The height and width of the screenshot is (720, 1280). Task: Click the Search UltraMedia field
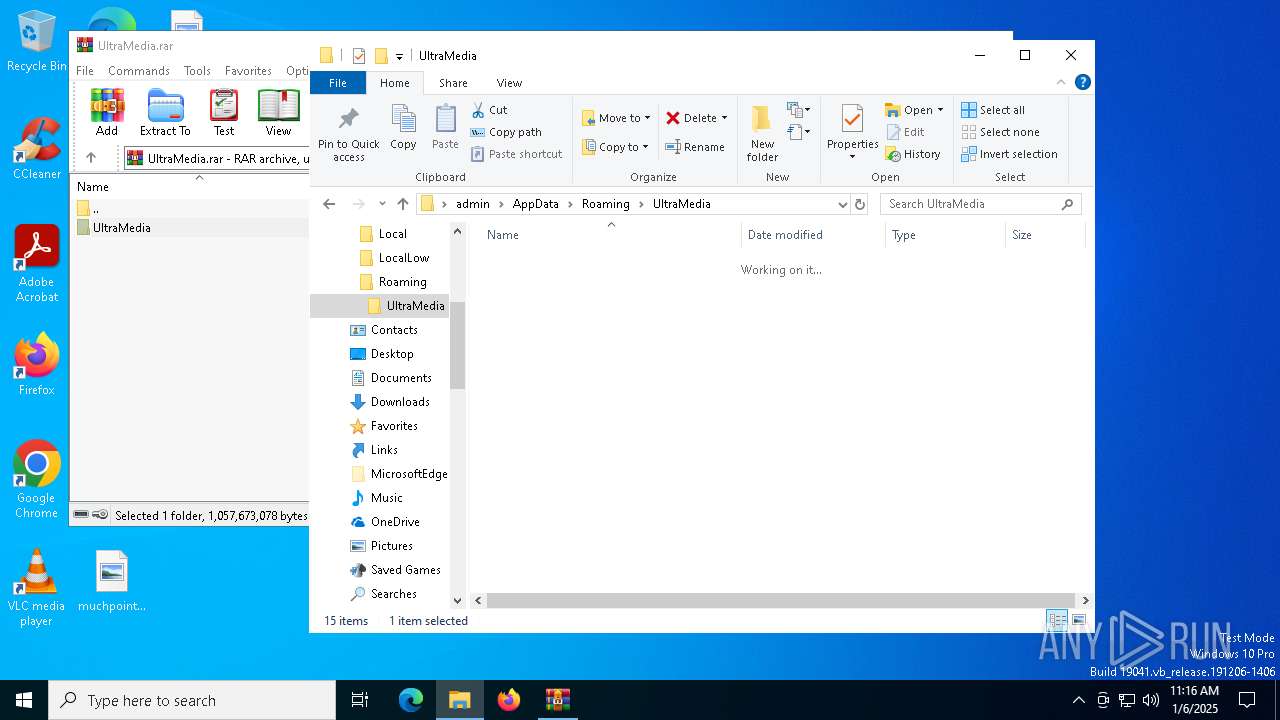[x=980, y=204]
